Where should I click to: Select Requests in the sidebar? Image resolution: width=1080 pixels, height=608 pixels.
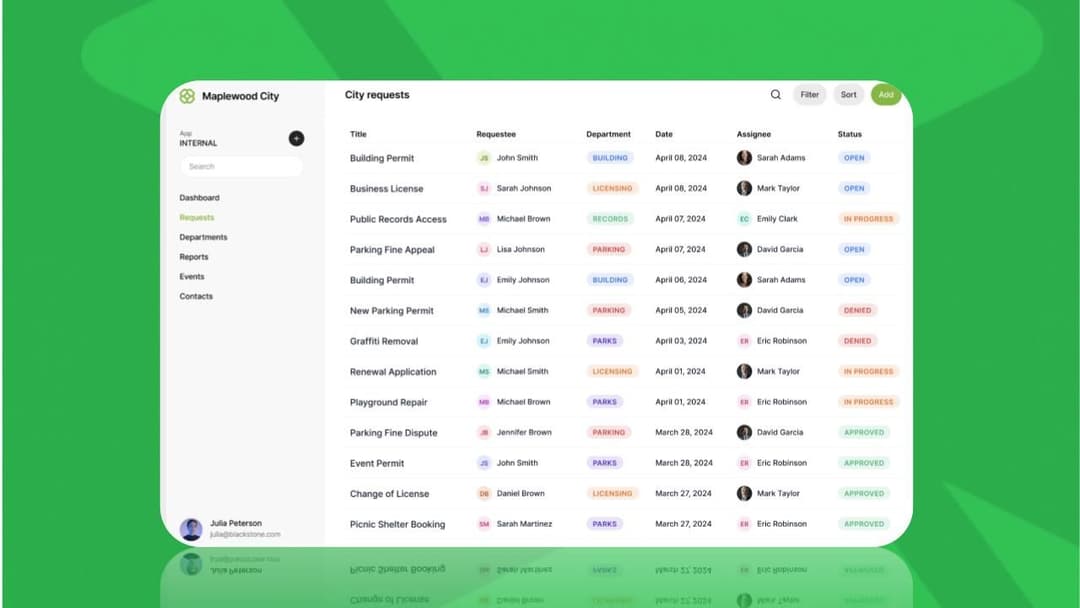[x=196, y=218]
